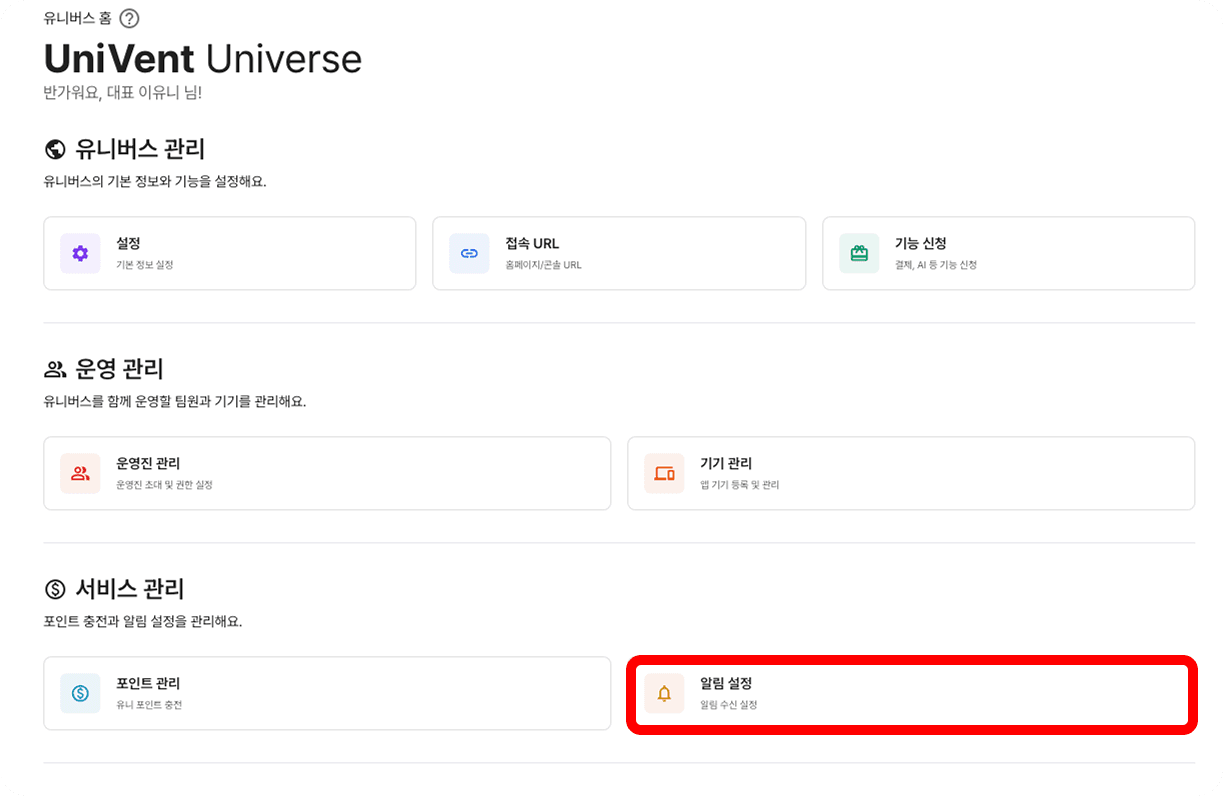Click the people icon beside 운영 관리 heading
Viewport: 1223px width, 796px height.
[x=55, y=368]
